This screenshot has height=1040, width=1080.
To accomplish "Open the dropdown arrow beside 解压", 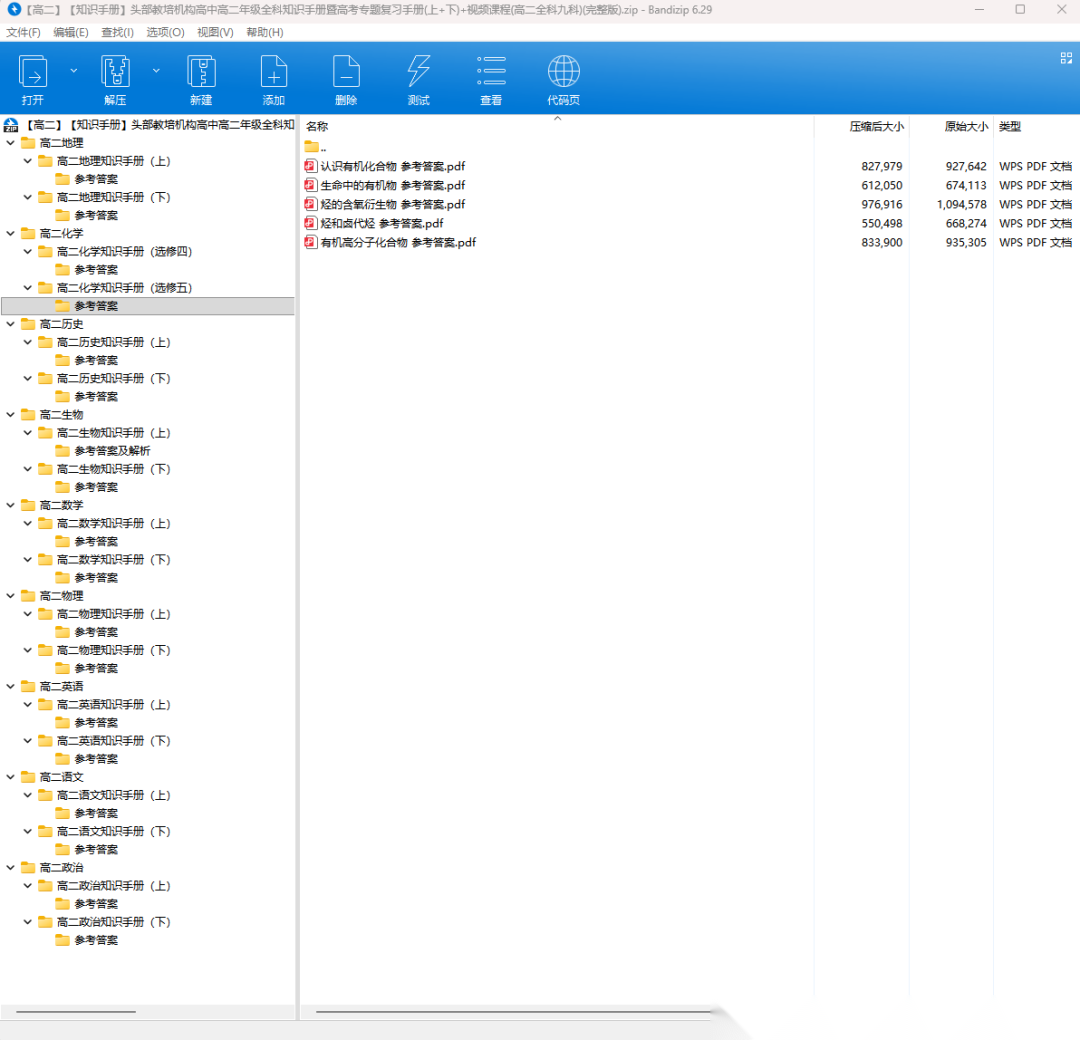I will 156,71.
